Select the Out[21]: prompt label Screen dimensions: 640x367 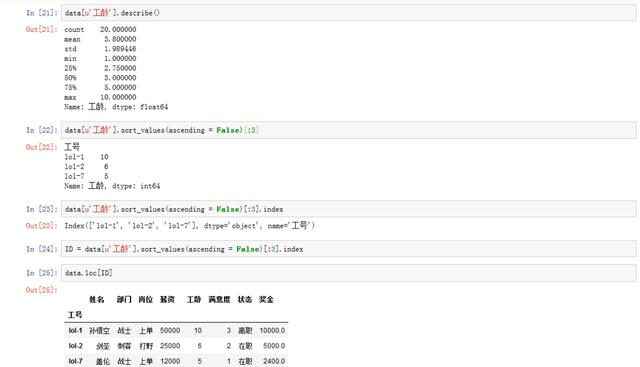pyautogui.click(x=42, y=29)
